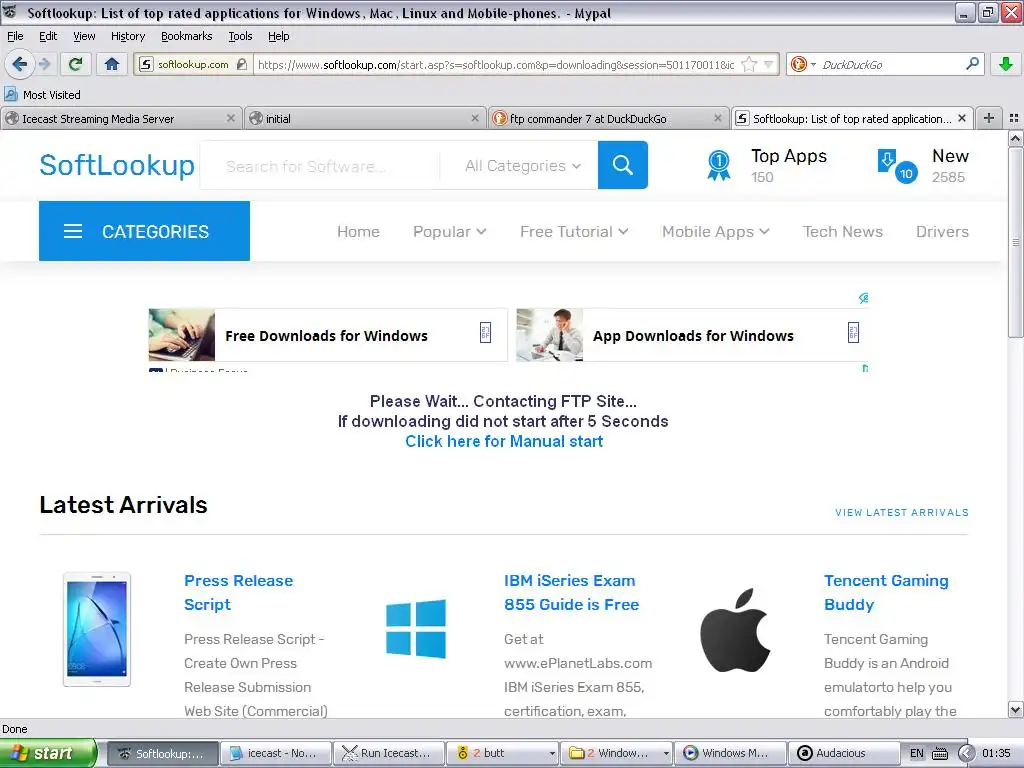This screenshot has width=1024, height=768.
Task: Click the New downloads badge icon with 10
Action: click(x=898, y=167)
